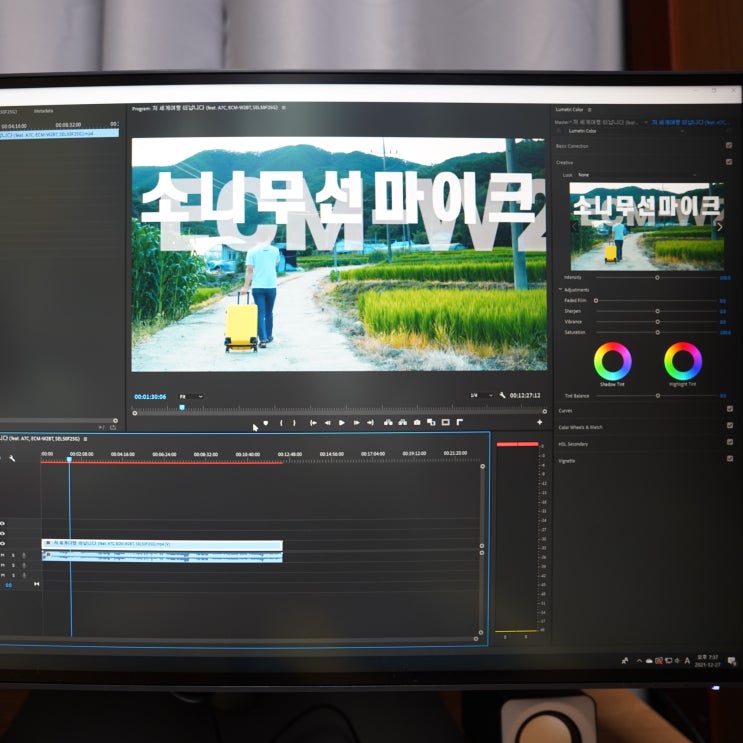The height and width of the screenshot is (743, 743).
Task: Open the Lumetri Color panel menu
Action: tap(589, 110)
